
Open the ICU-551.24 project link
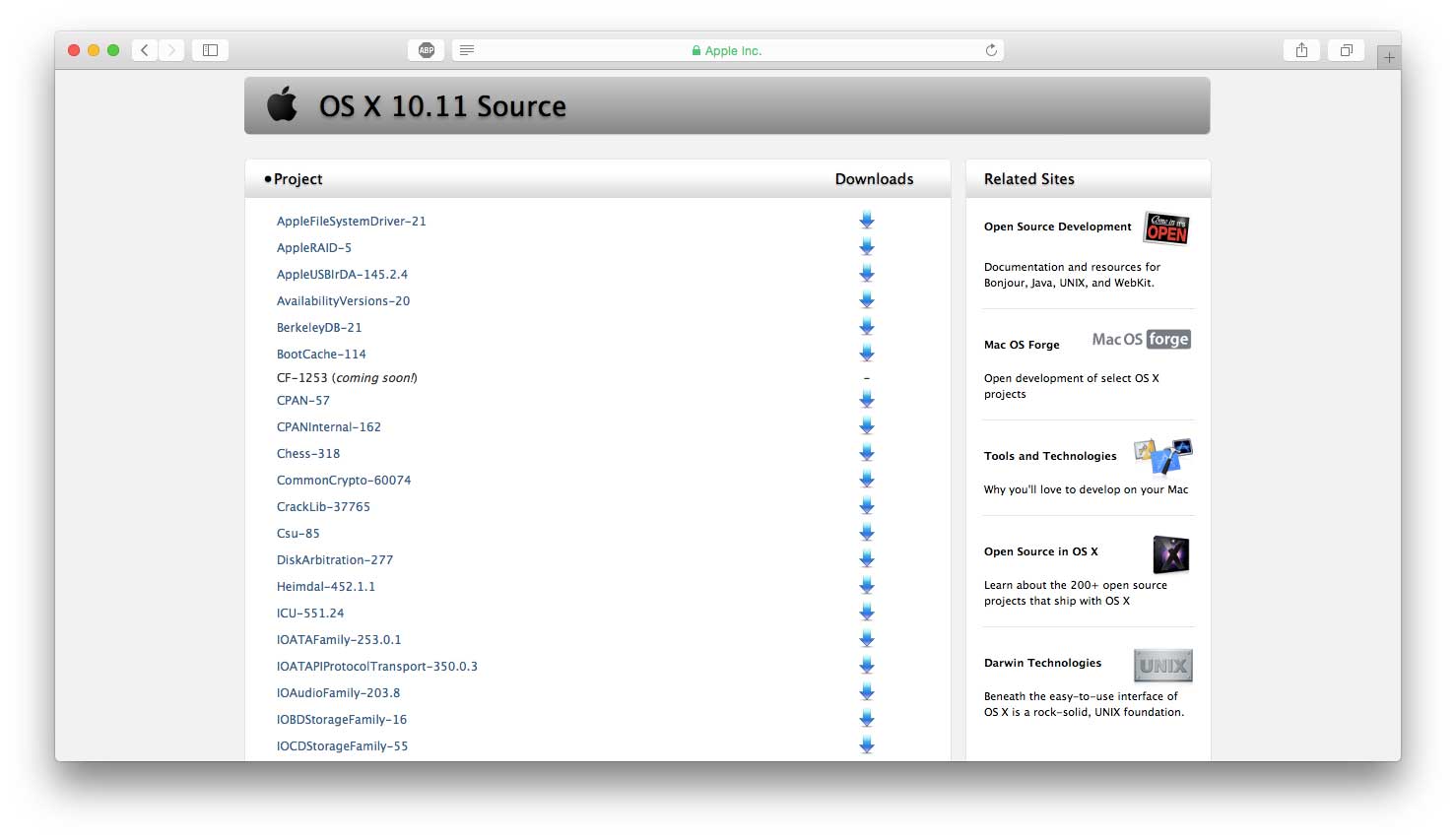(x=310, y=614)
